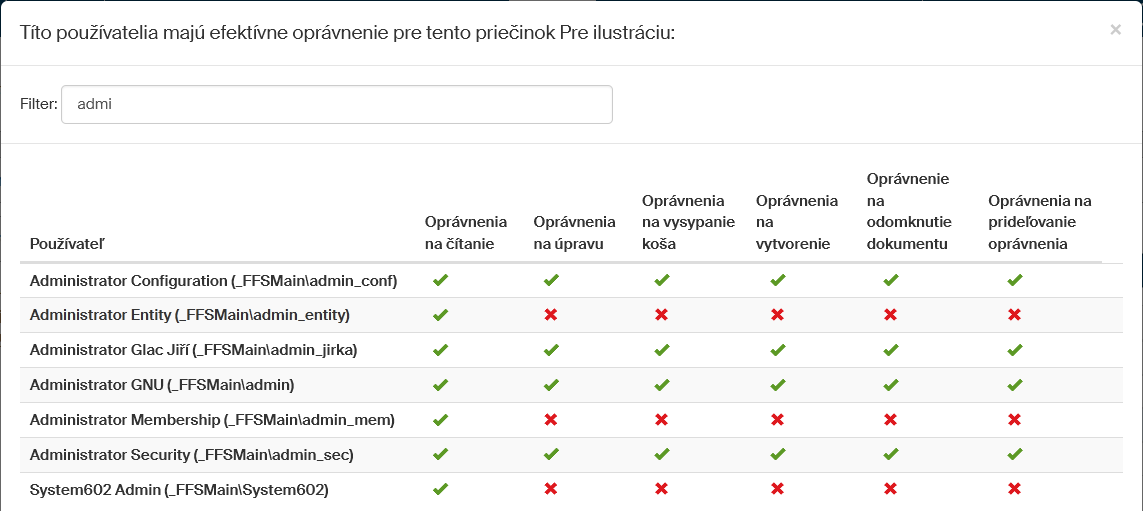This screenshot has width=1143, height=511.
Task: Click the red edit cross for System602 Admin
Action: (x=550, y=490)
